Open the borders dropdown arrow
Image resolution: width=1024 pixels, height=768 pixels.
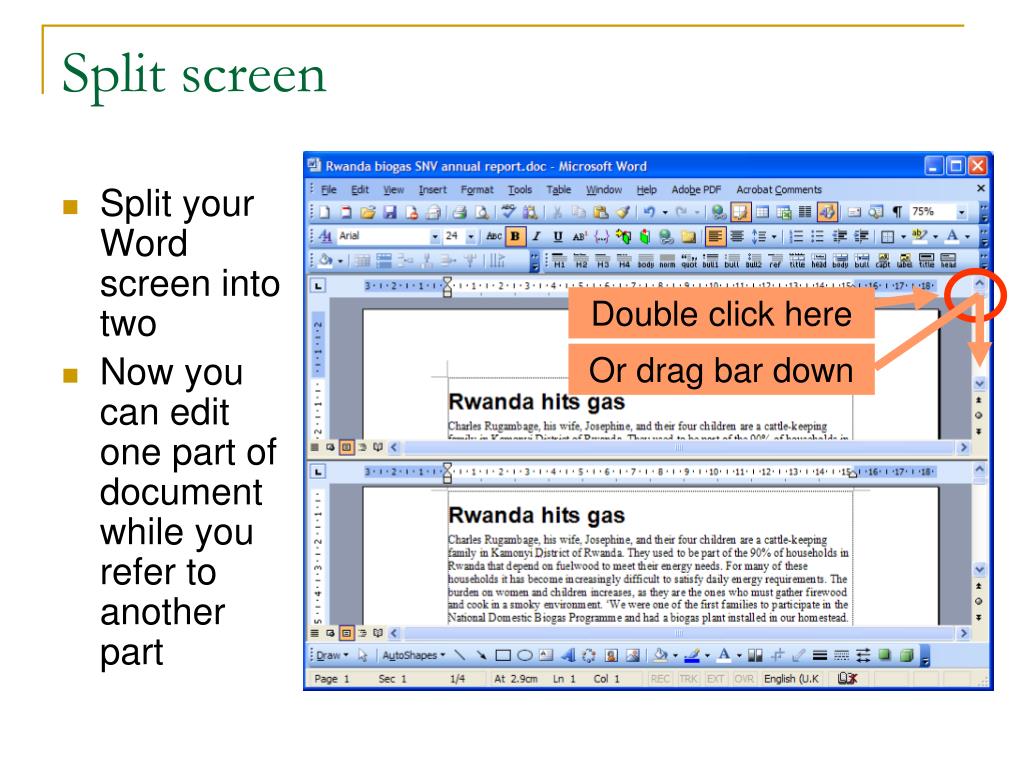(x=903, y=236)
